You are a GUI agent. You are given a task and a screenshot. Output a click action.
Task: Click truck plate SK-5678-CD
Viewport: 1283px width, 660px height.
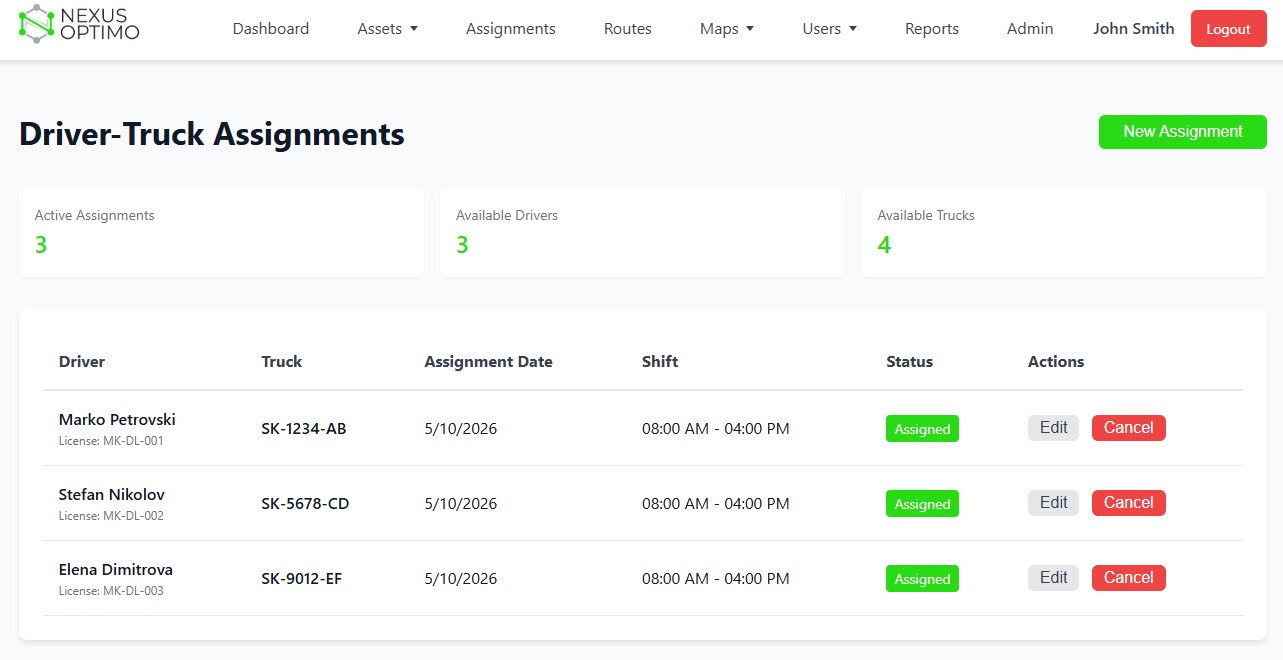[305, 504]
